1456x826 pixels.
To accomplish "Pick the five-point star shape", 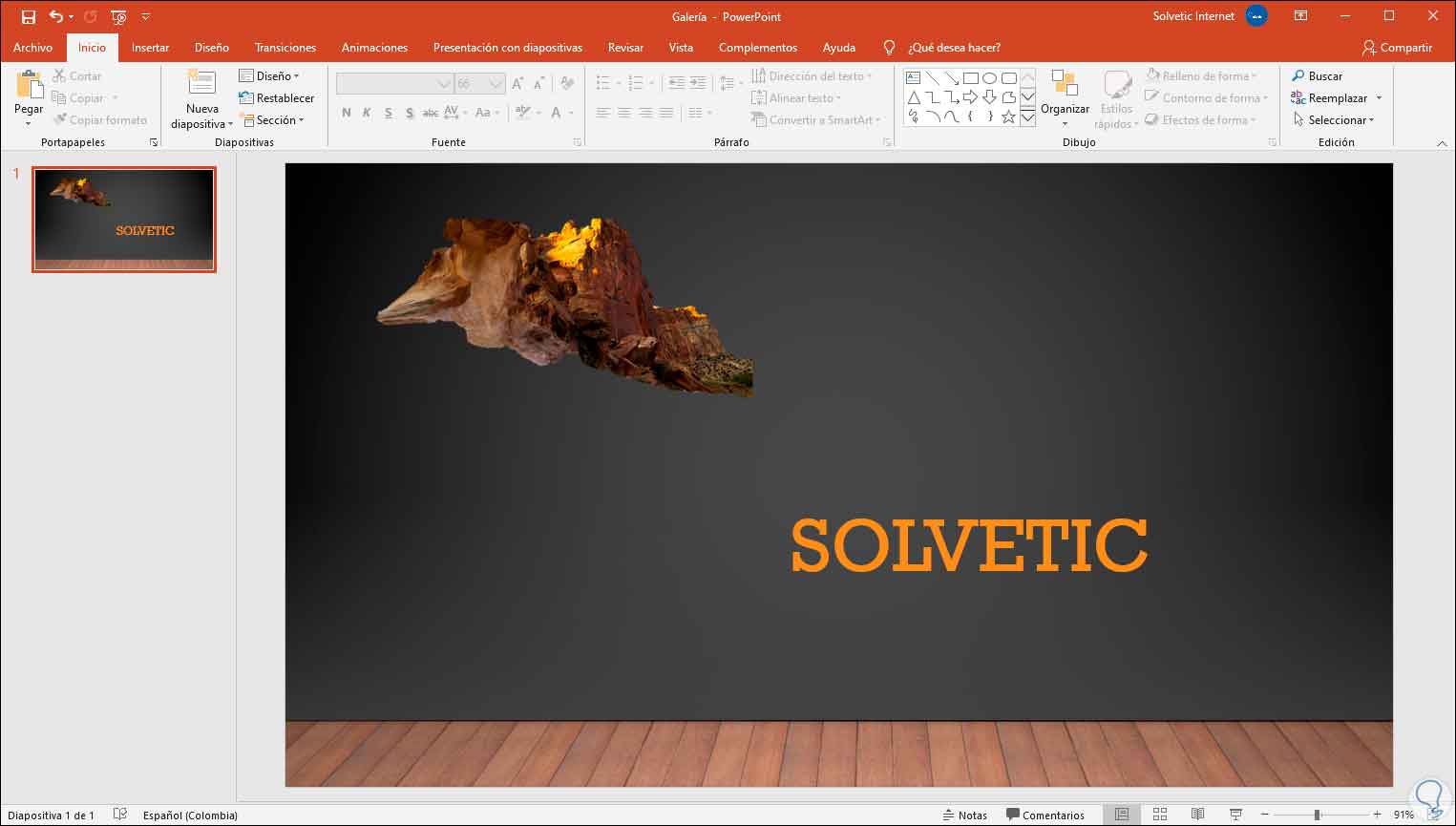I will coord(1008,116).
